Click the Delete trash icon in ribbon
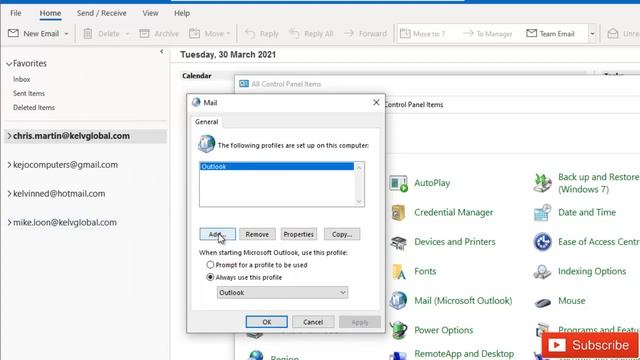 tap(88, 33)
